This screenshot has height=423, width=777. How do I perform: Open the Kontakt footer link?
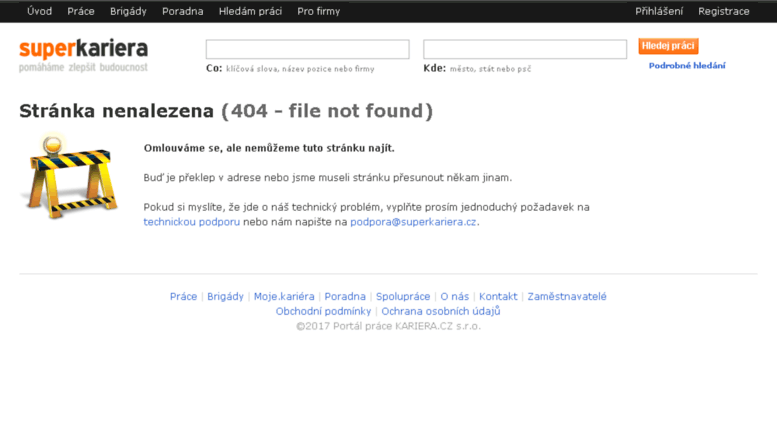498,296
